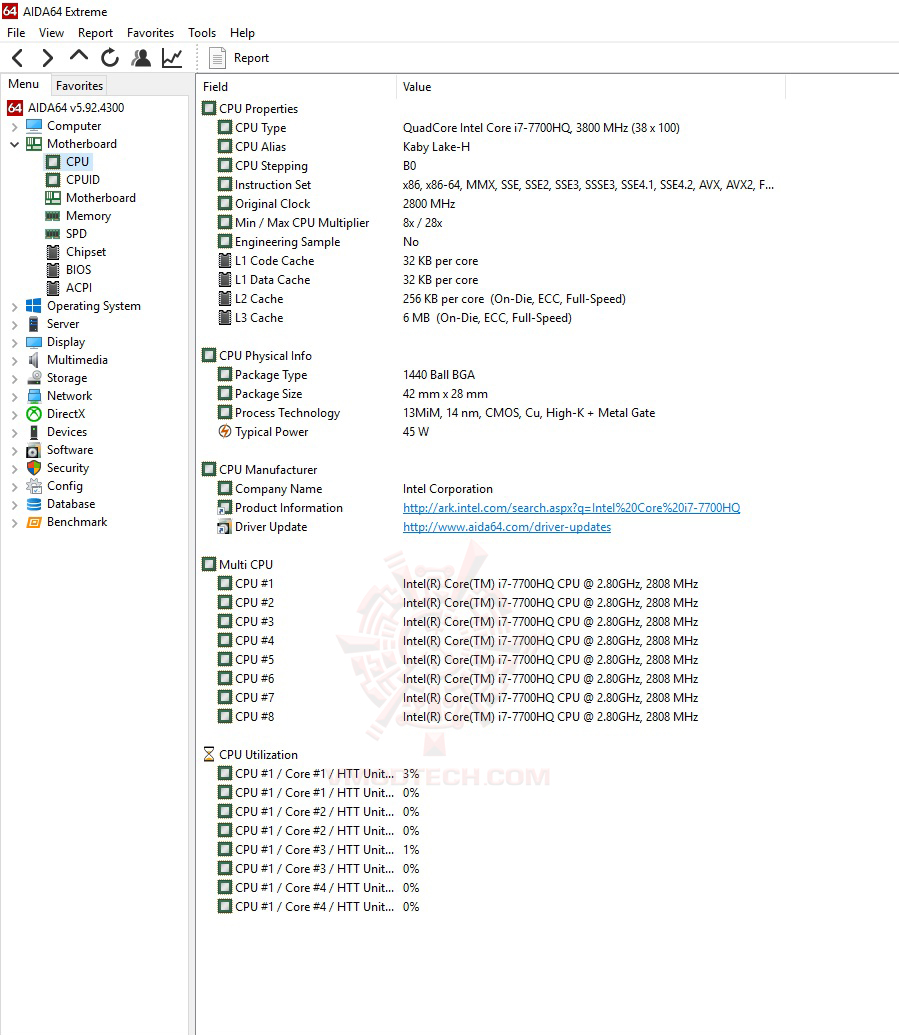Open the Report menu in menu bar
The width and height of the screenshot is (899, 1035).
tap(95, 32)
